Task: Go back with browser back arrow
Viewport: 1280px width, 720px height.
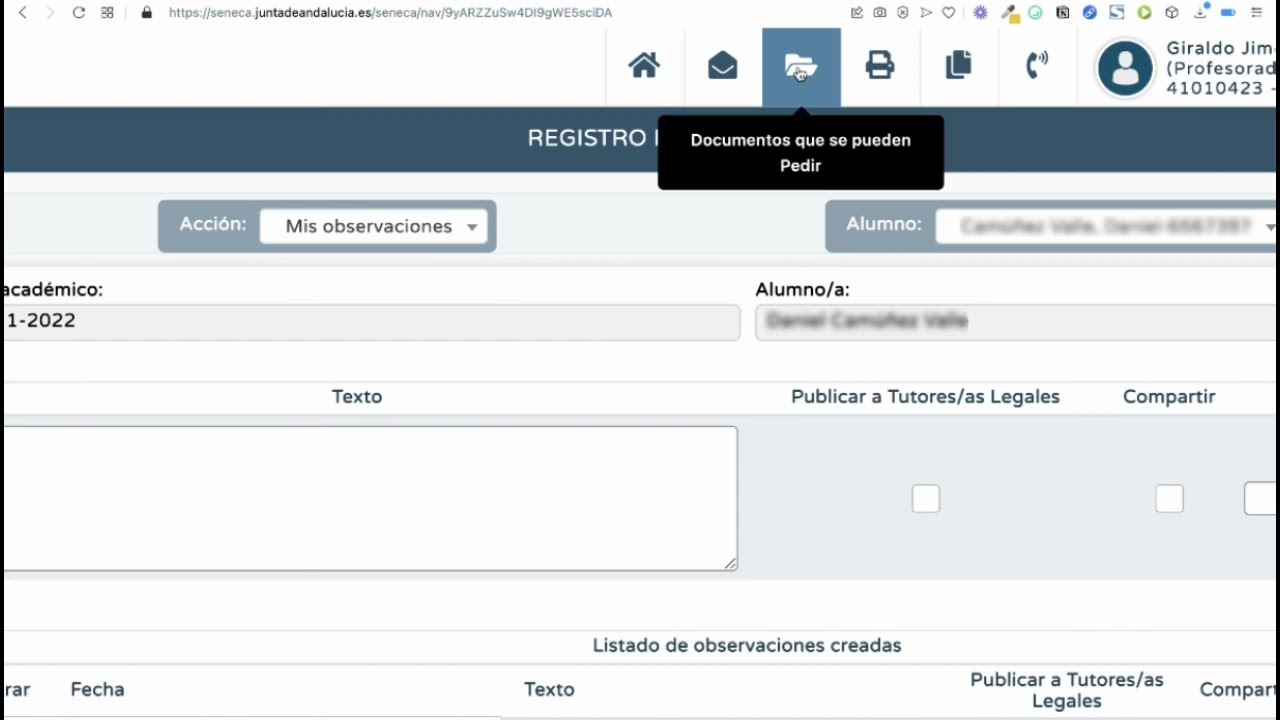Action: pyautogui.click(x=23, y=13)
